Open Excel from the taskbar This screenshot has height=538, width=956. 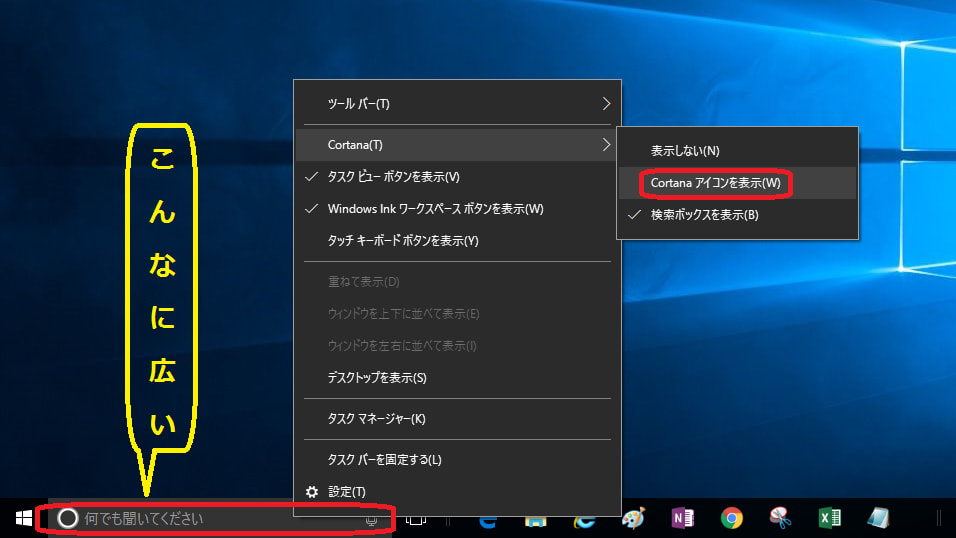click(x=829, y=518)
